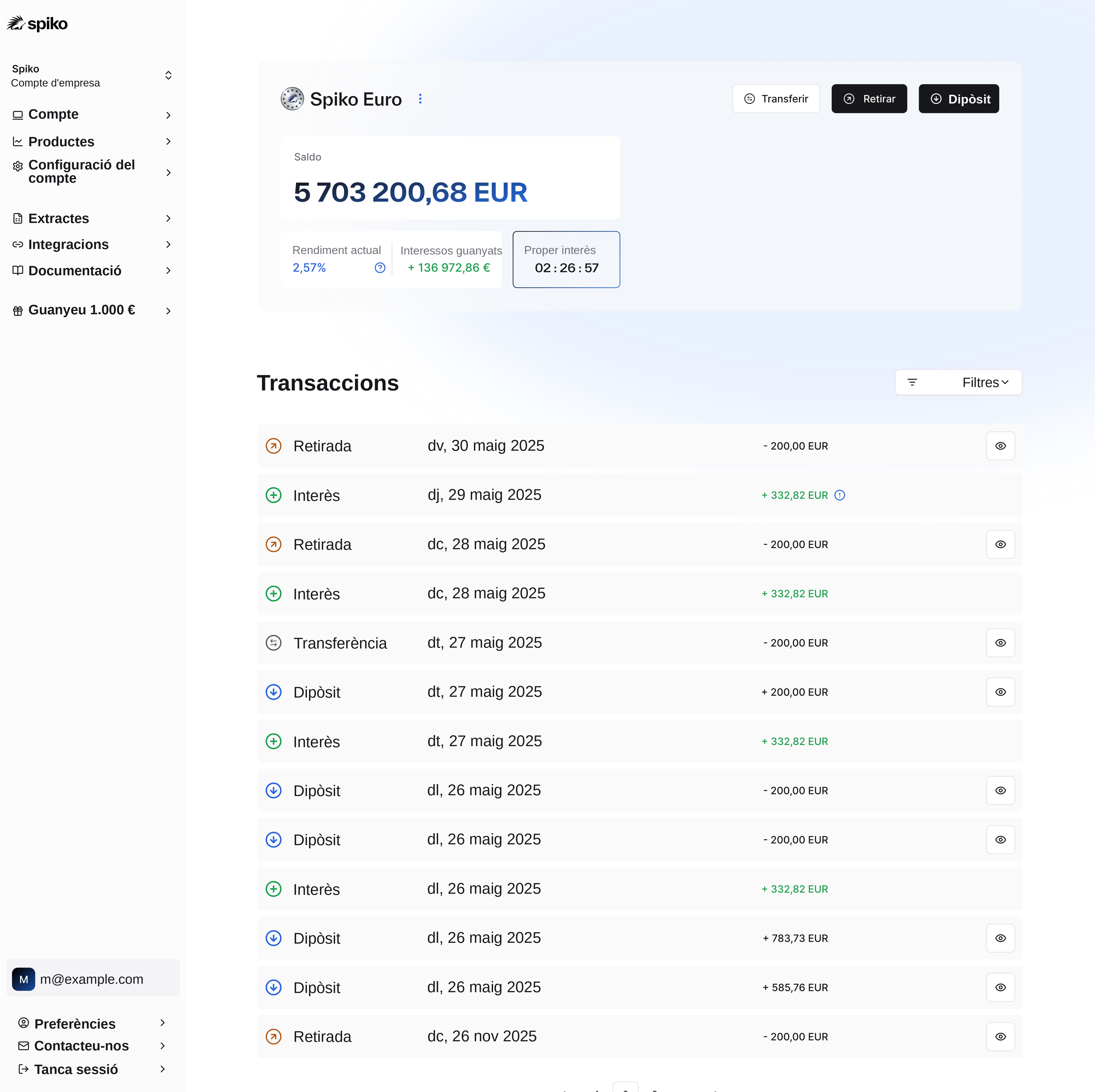Click the Proper interès countdown card

(x=566, y=260)
